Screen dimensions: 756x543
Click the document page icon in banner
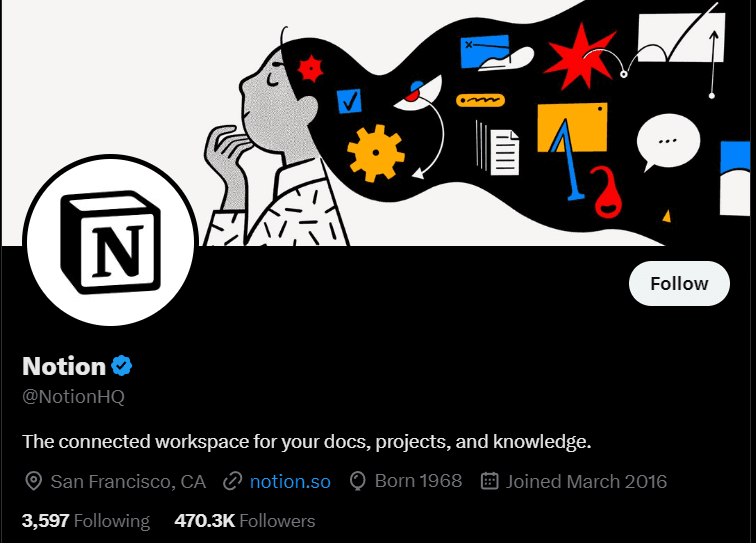tap(504, 152)
